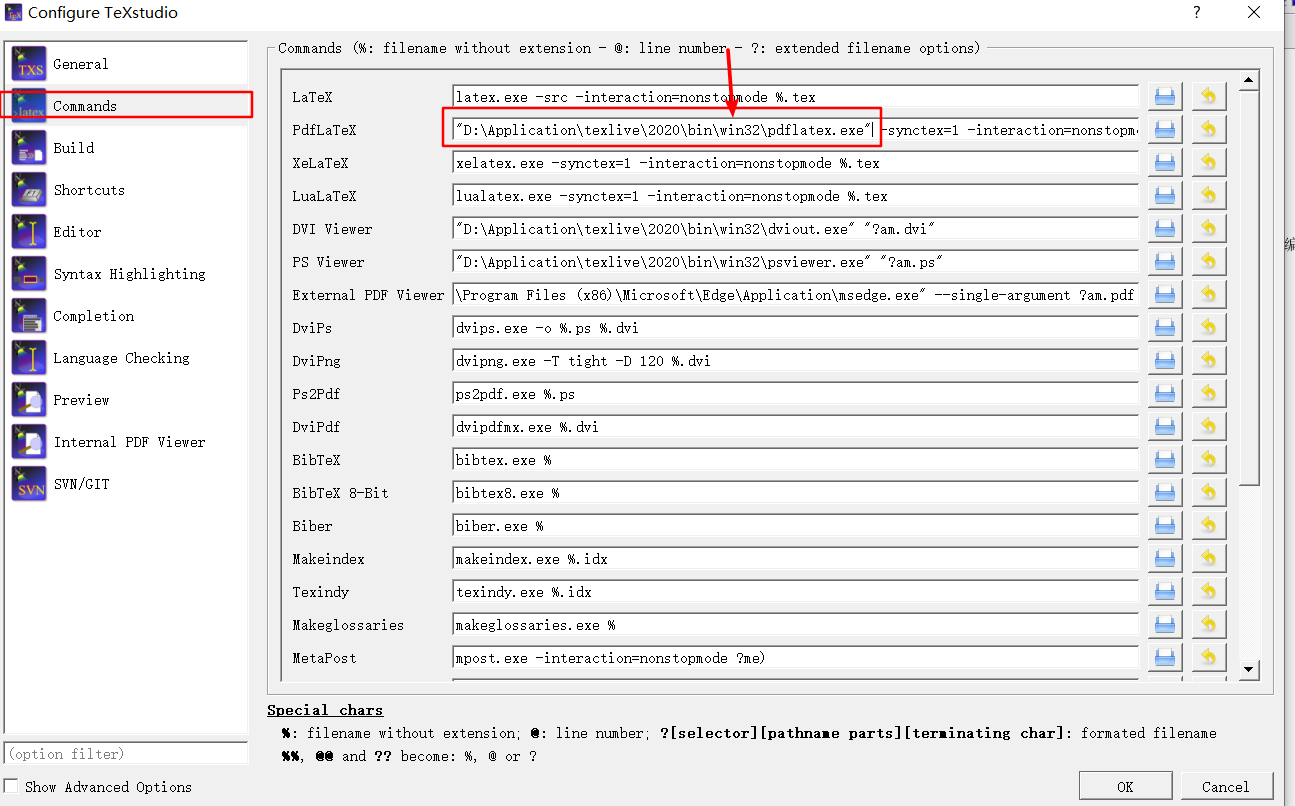1295x806 pixels.
Task: Cancel the configuration dialog
Action: (x=1227, y=785)
